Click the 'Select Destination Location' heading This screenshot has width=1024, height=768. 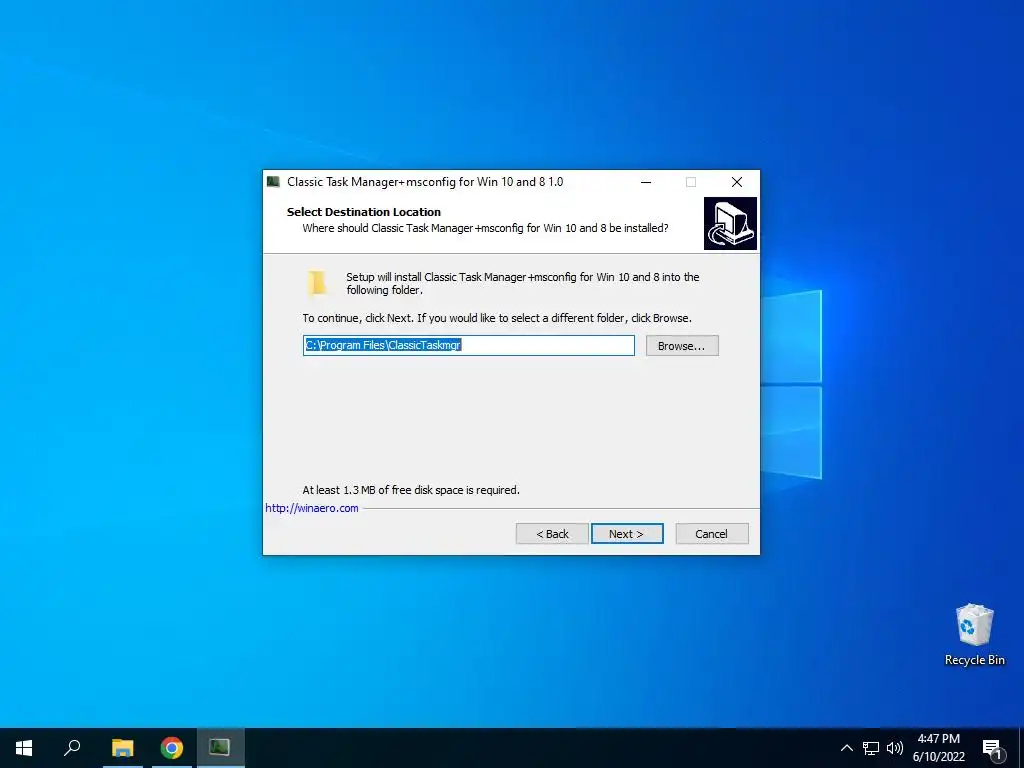[x=364, y=212]
